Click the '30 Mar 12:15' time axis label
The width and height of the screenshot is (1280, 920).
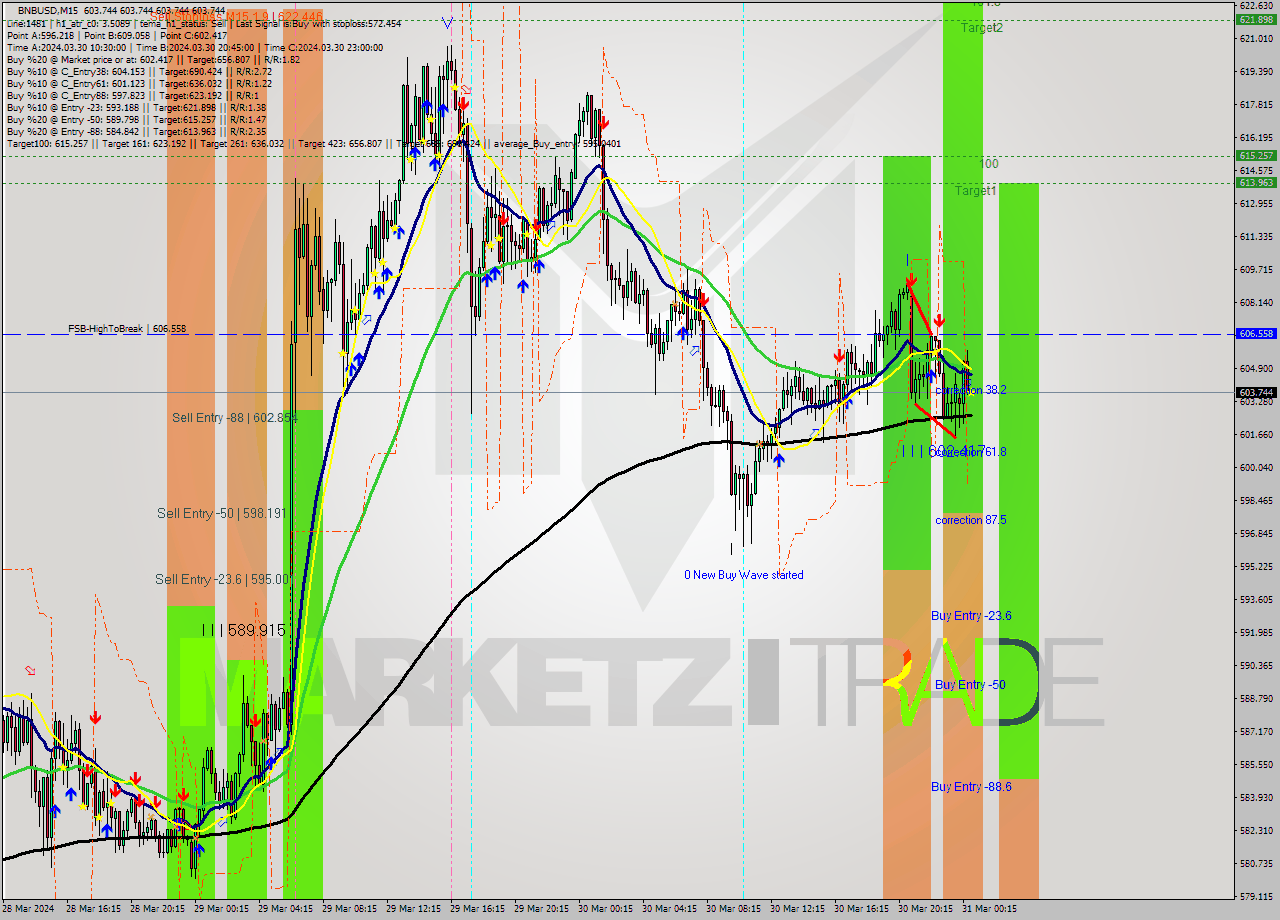798,909
